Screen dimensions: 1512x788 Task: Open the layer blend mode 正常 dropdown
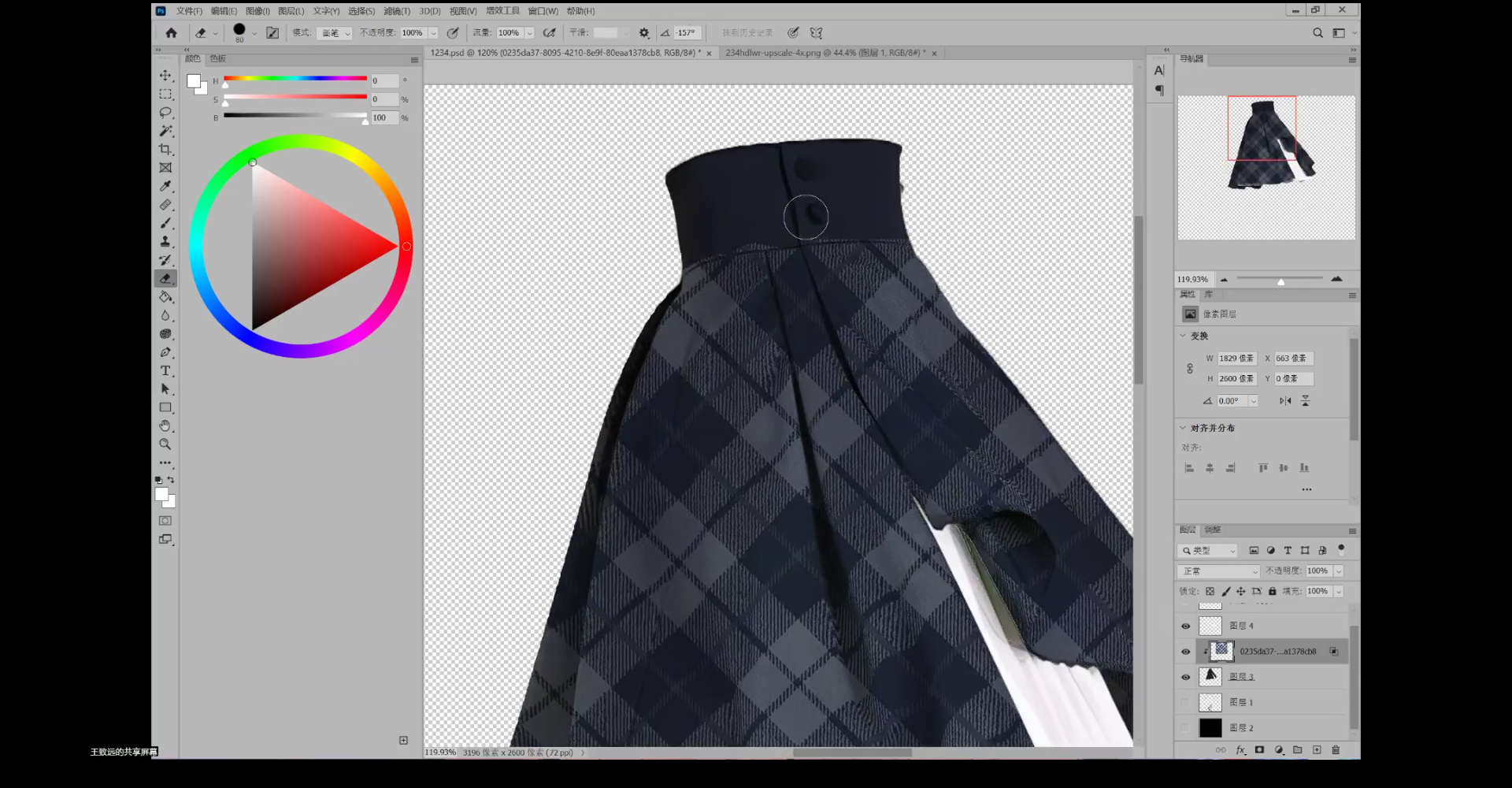coord(1218,571)
